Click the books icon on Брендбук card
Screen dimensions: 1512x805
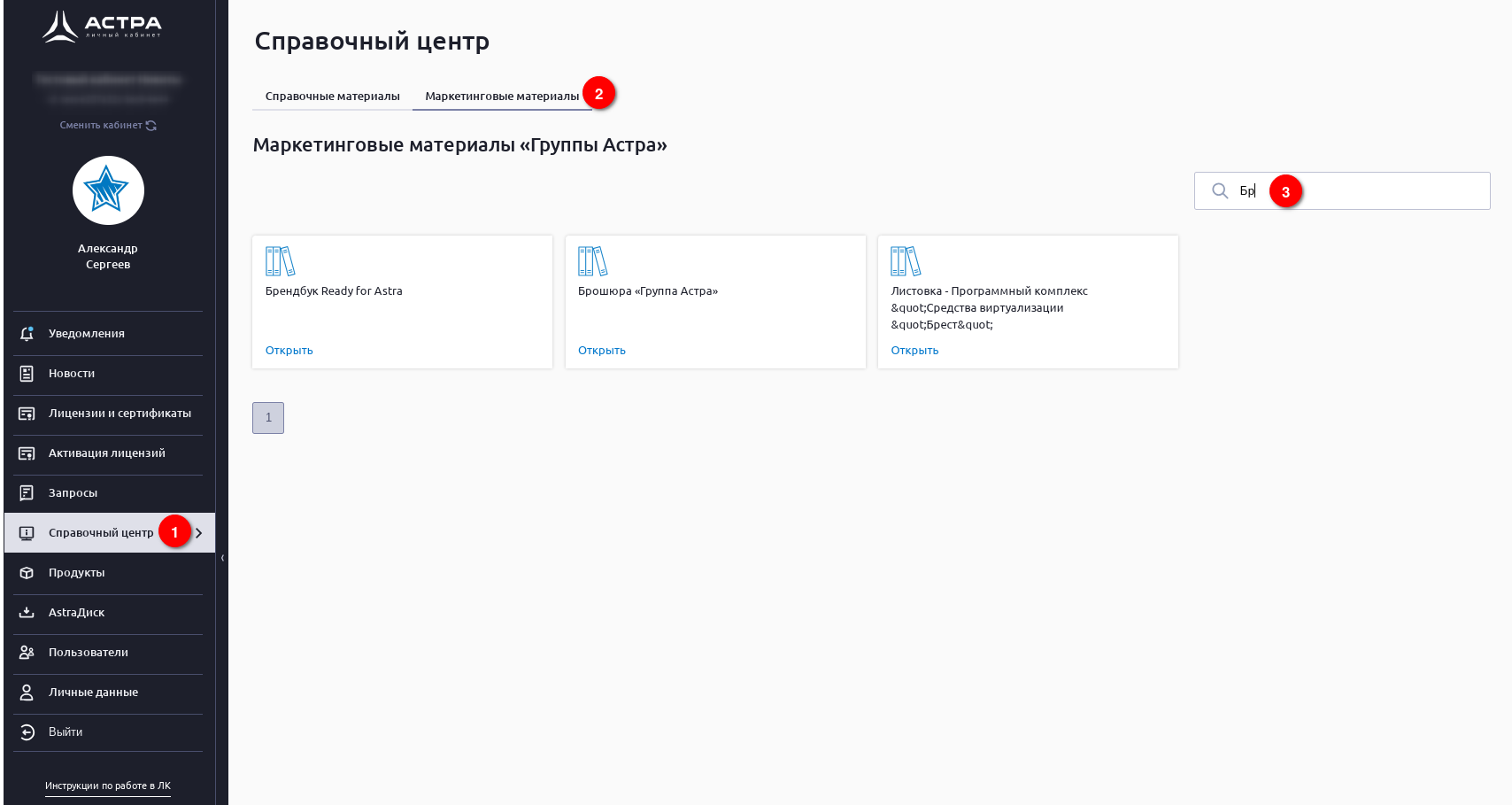[280, 261]
